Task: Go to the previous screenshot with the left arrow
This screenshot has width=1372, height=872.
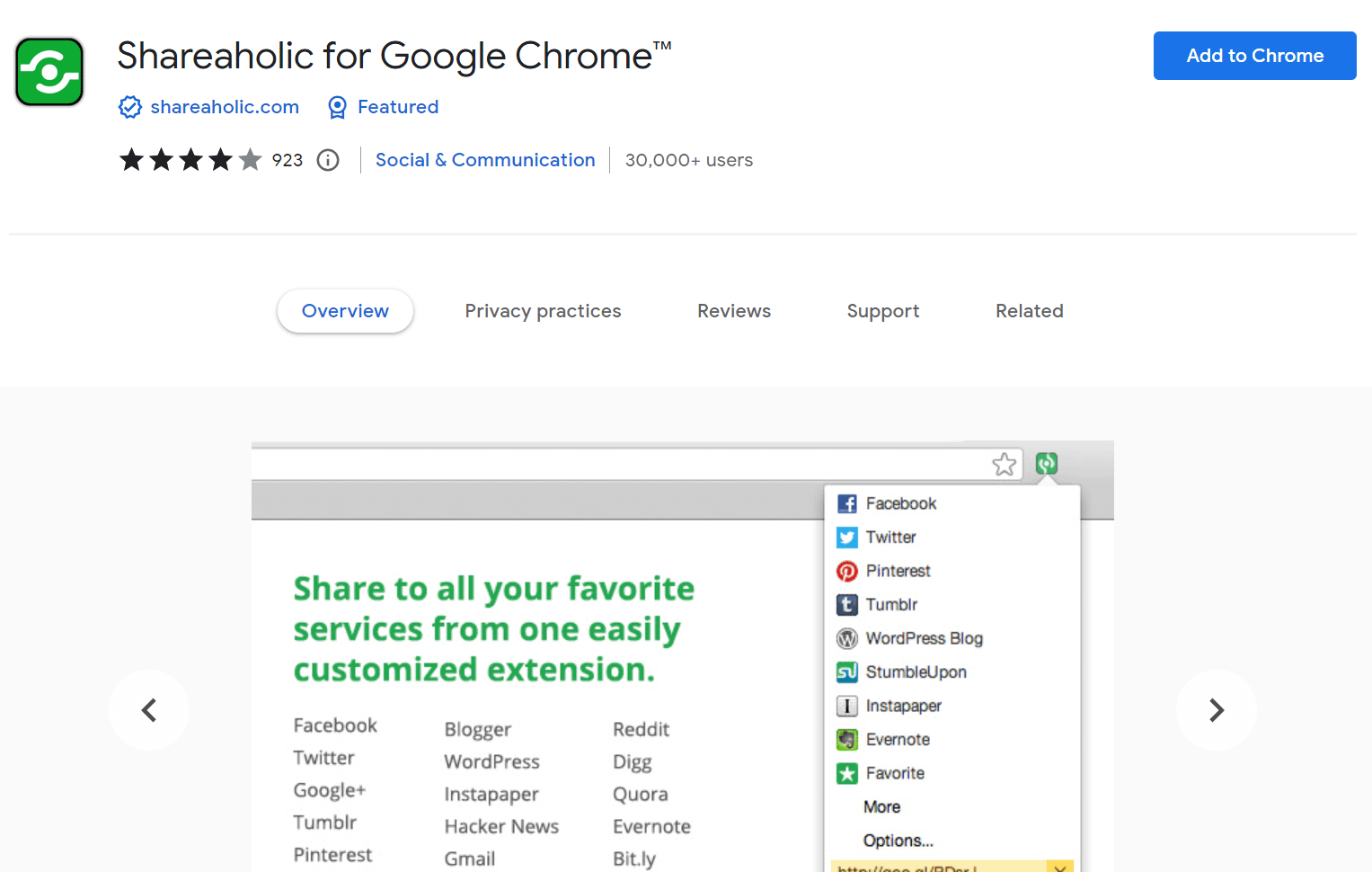Action: tap(149, 709)
